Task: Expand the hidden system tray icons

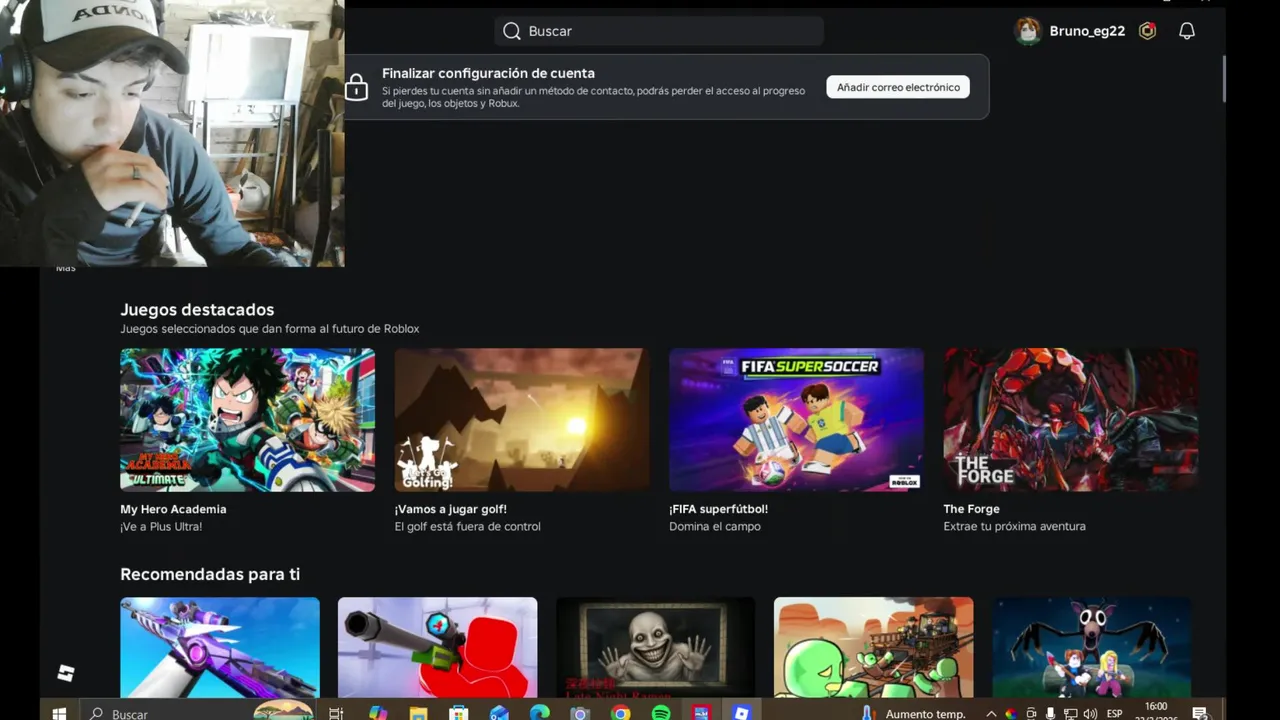Action: pyautogui.click(x=991, y=713)
